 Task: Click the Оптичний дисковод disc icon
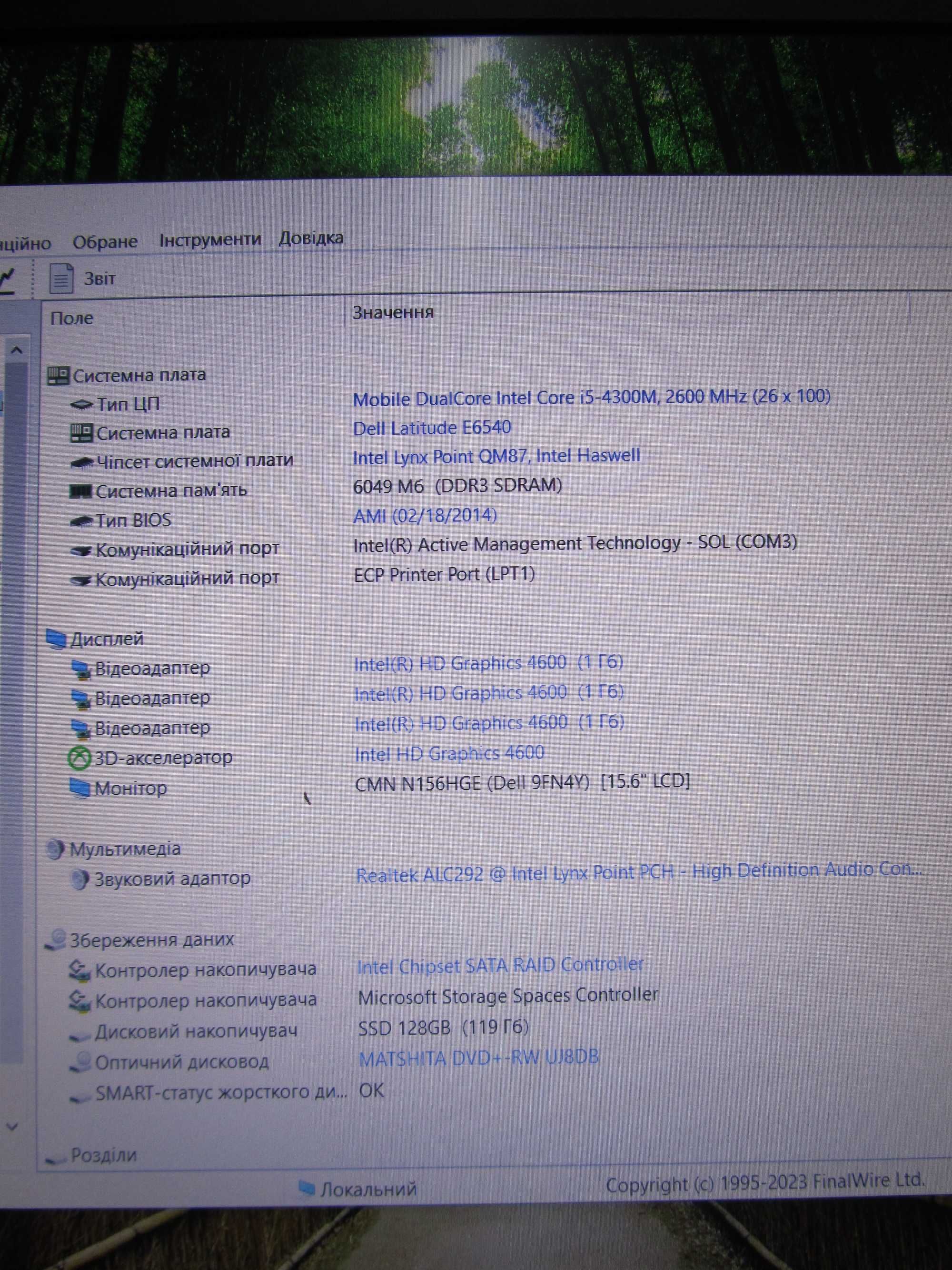(80, 1061)
